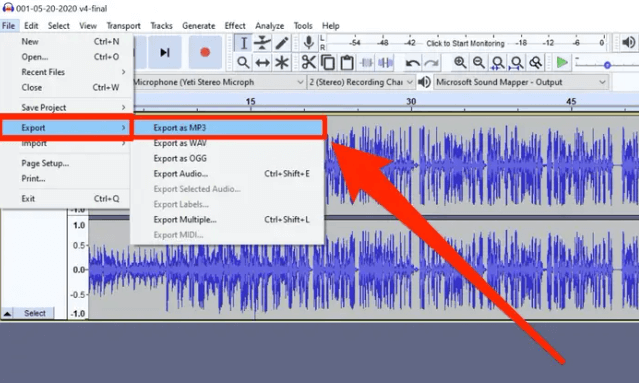639x383 pixels.
Task: Select Export Multiple... option
Action: click(228, 219)
